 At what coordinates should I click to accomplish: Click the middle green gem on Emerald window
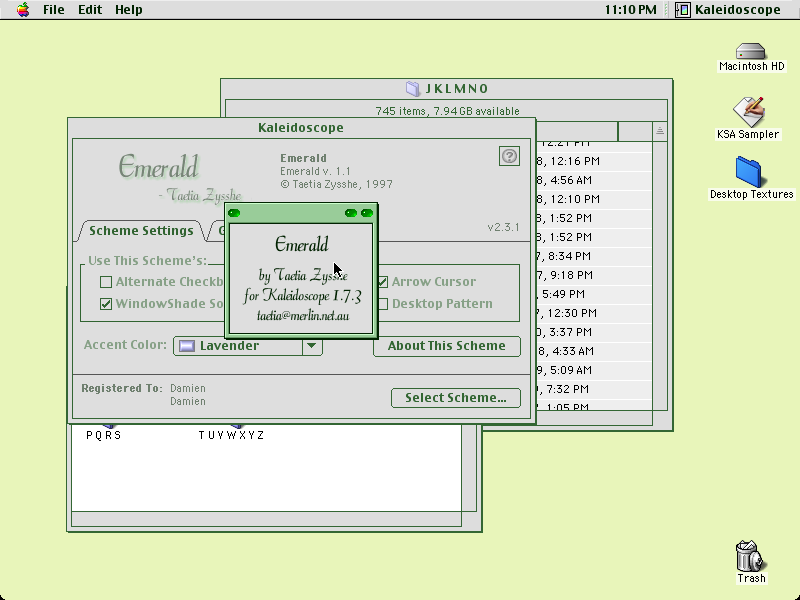[351, 213]
